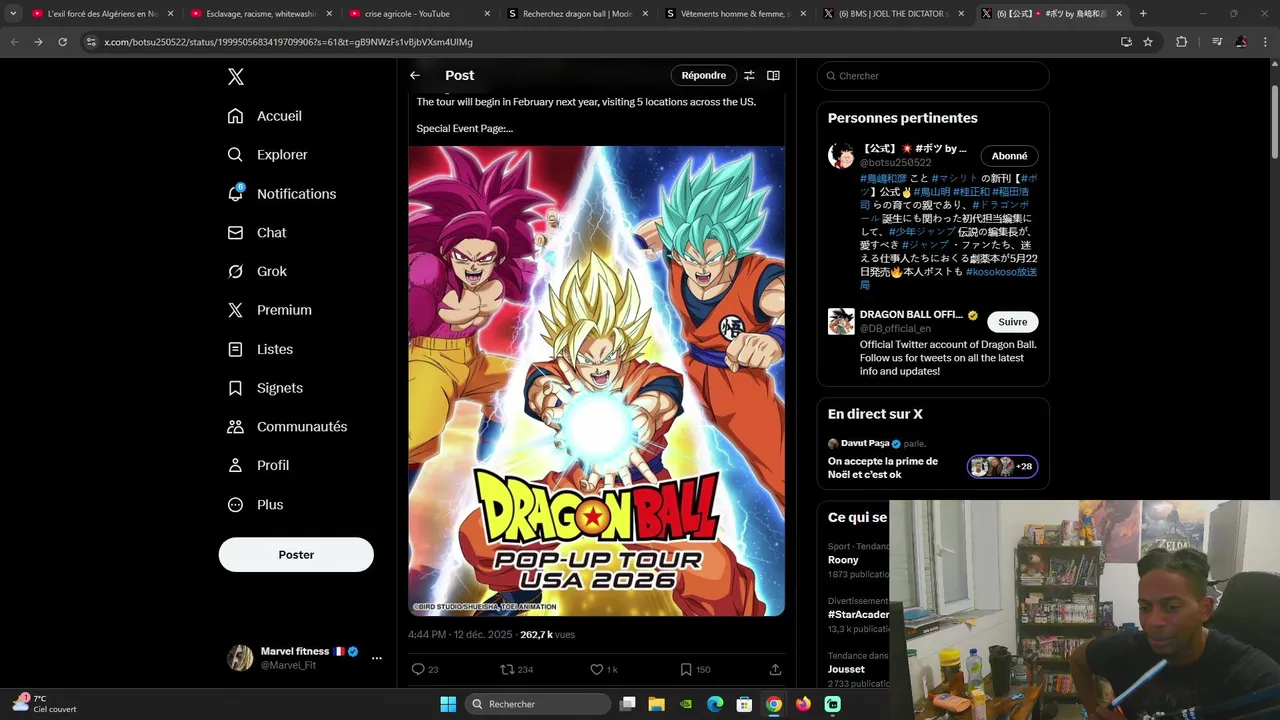This screenshot has width=1280, height=720.
Task: Click the reply icon with 23 replies
Action: click(425, 669)
